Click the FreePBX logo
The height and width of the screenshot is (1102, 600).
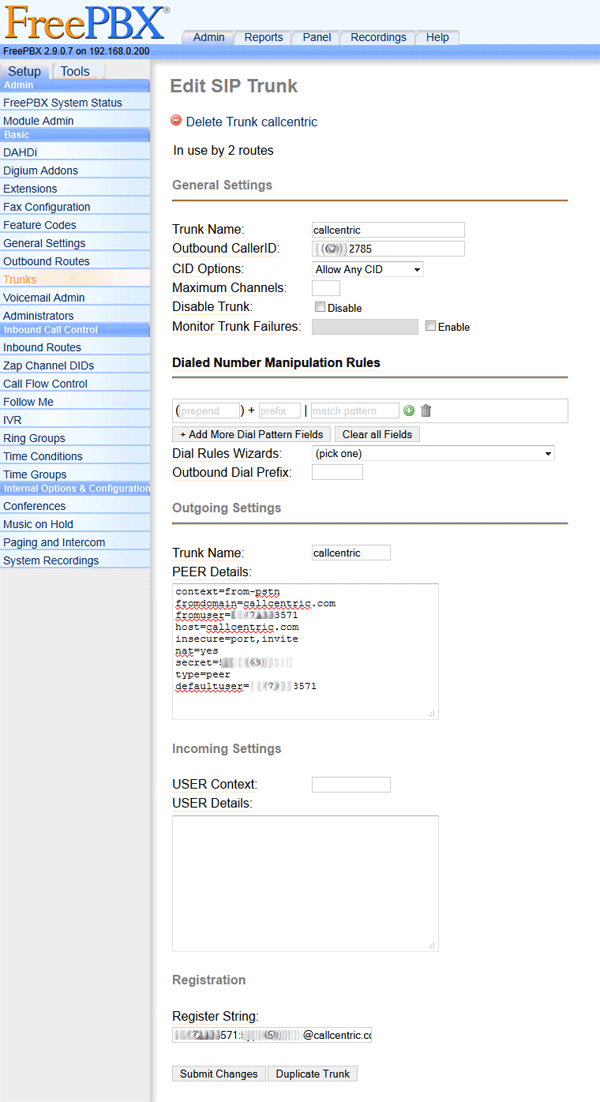click(86, 22)
